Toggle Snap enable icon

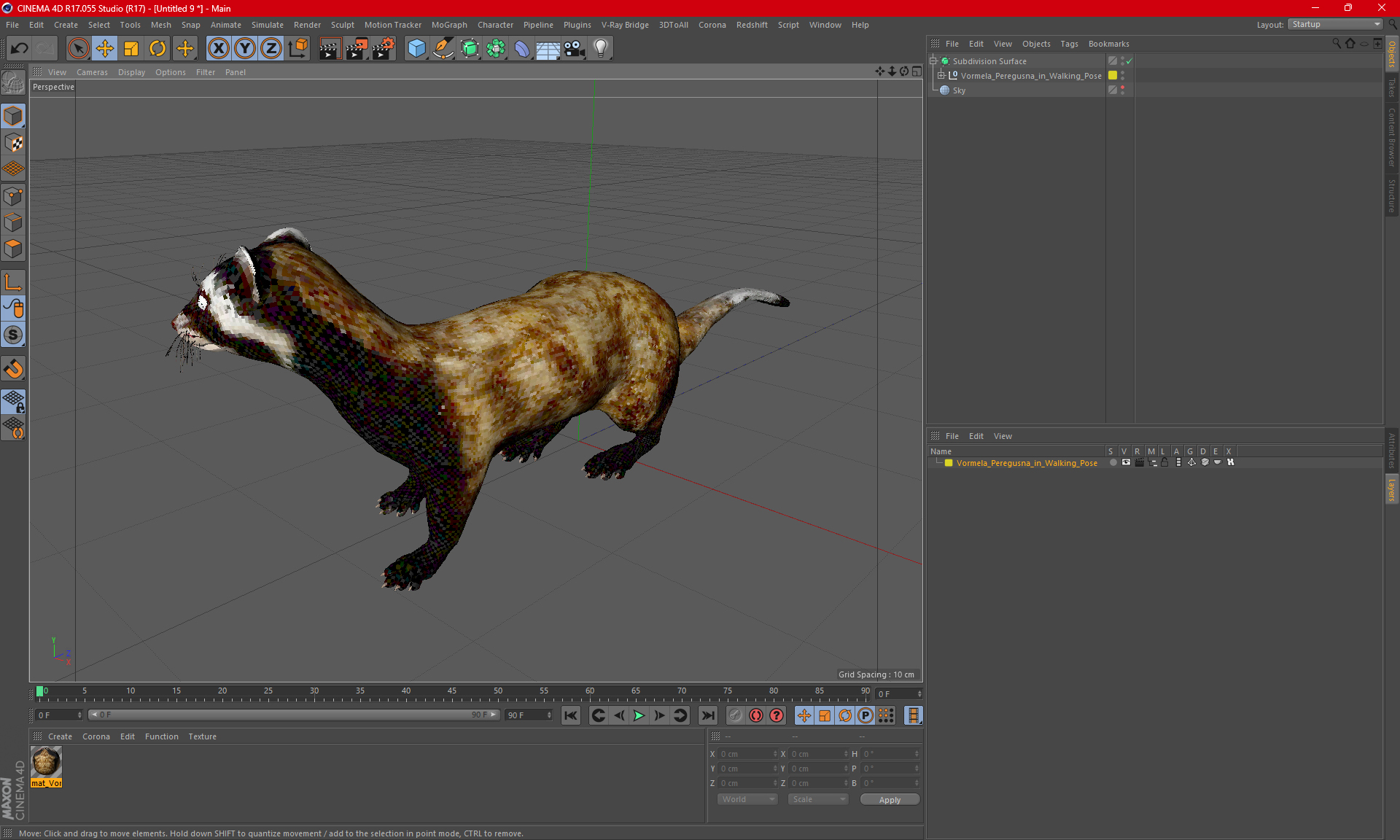coord(13,369)
